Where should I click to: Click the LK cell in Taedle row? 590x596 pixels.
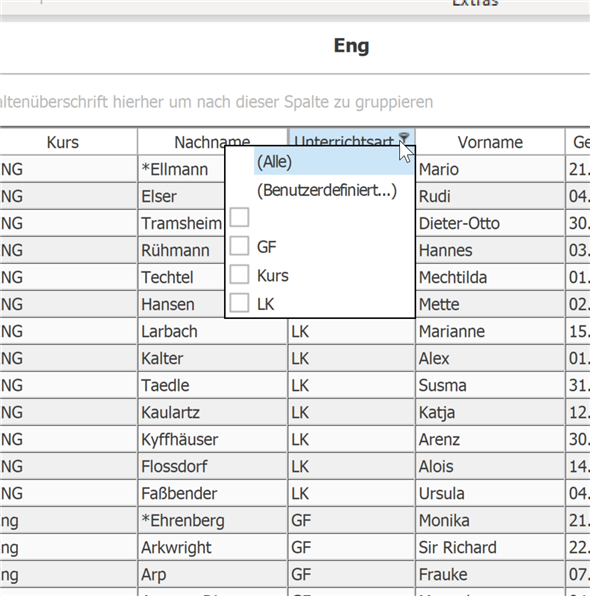351,385
